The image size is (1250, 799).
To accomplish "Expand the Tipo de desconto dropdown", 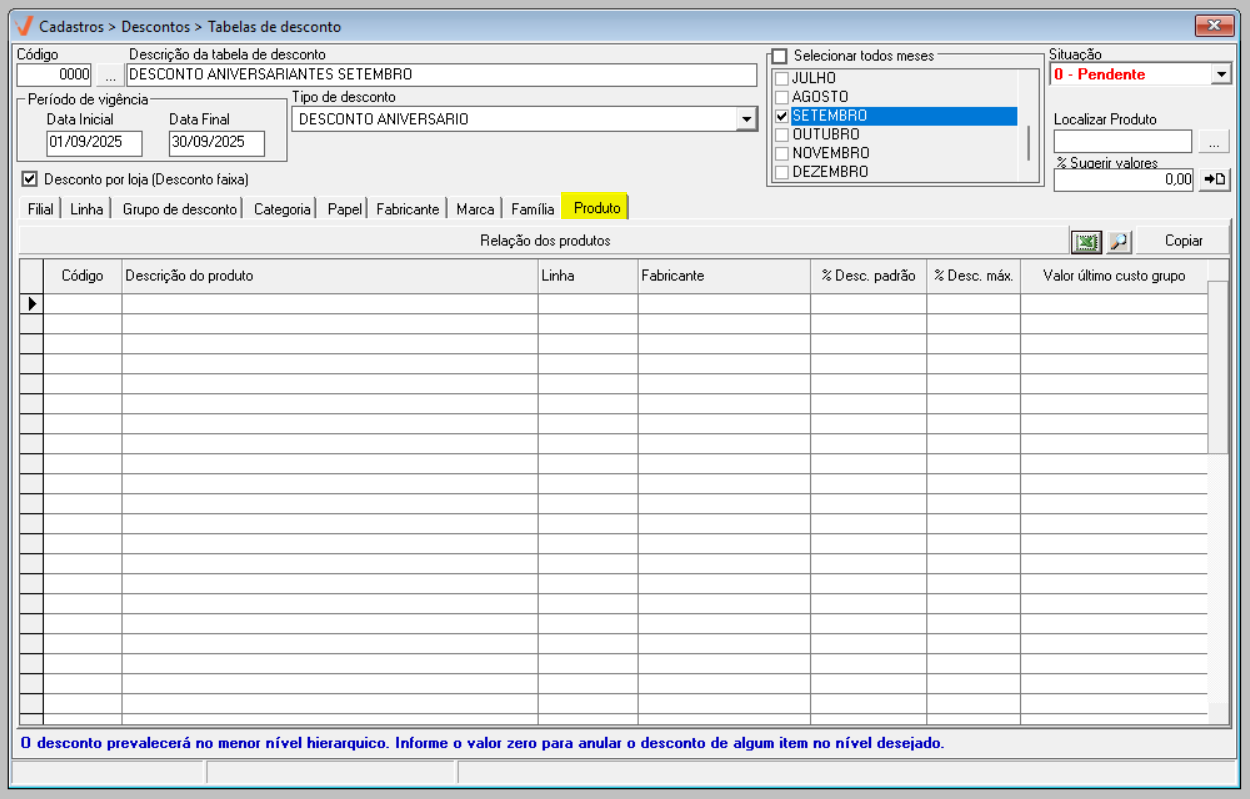I will click(745, 120).
